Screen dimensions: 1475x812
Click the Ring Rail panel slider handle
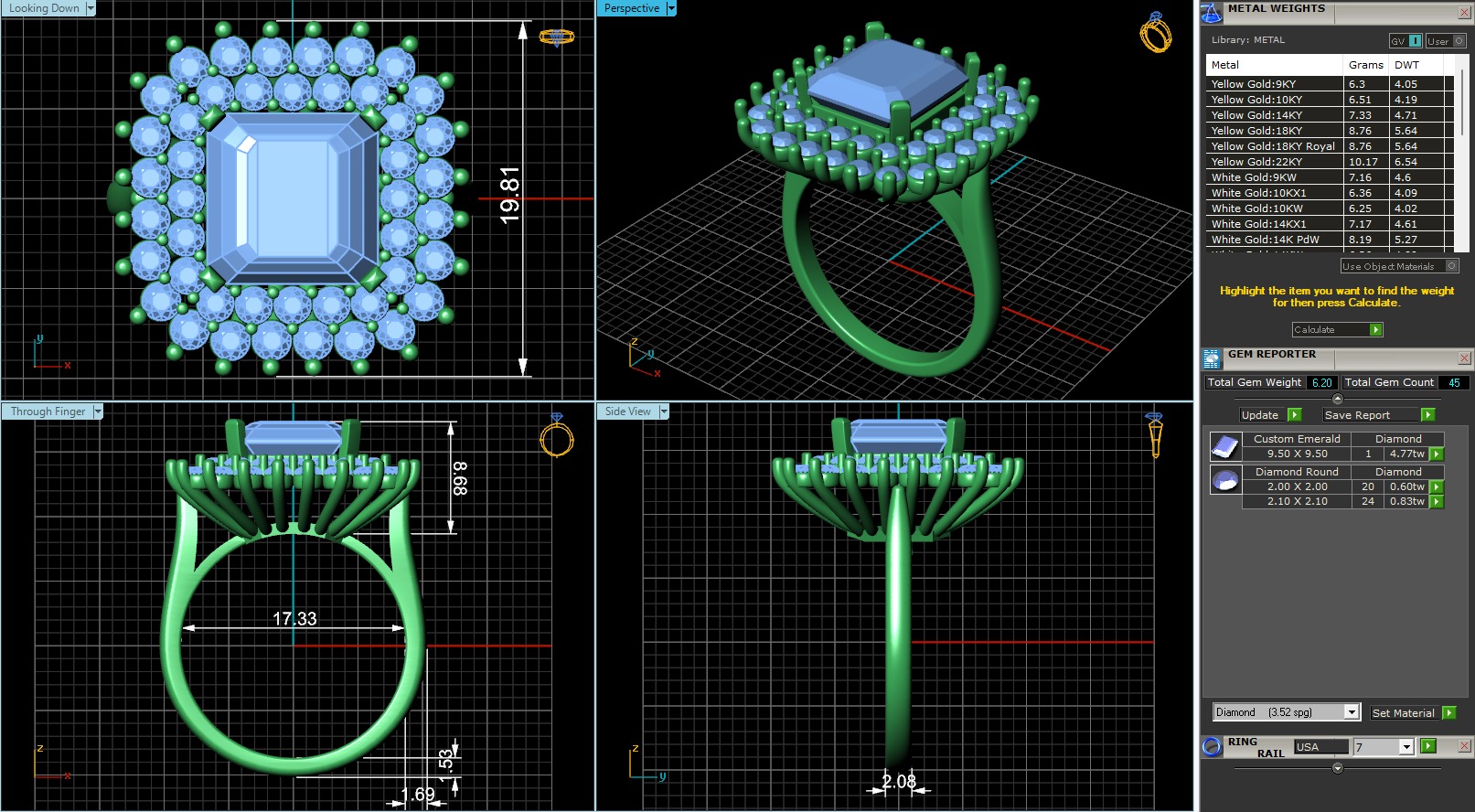1338,768
